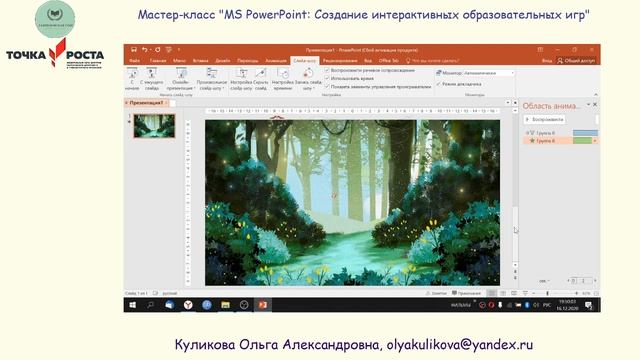Image resolution: width=640 pixels, height=360 pixels.
Task: Open the Windows Start menu
Action: (x=132, y=305)
